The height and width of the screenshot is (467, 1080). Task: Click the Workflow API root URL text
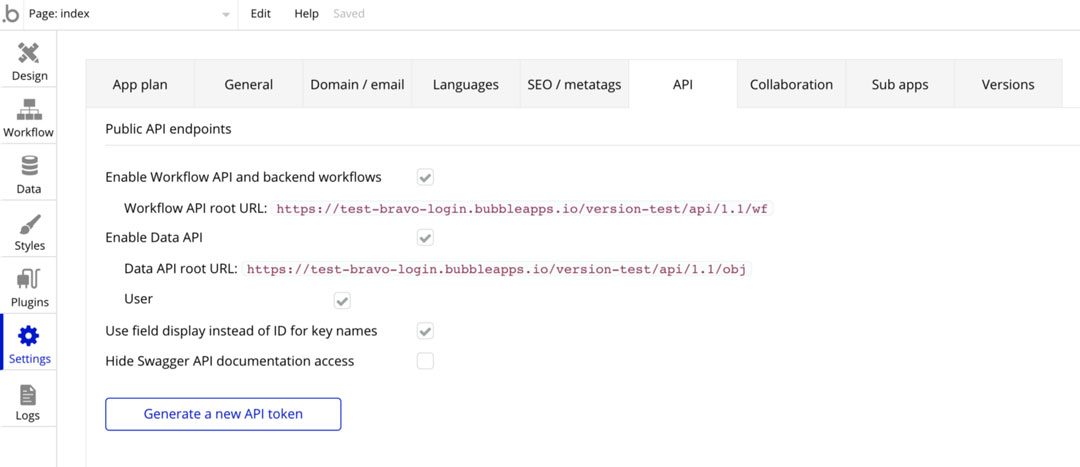click(x=523, y=209)
